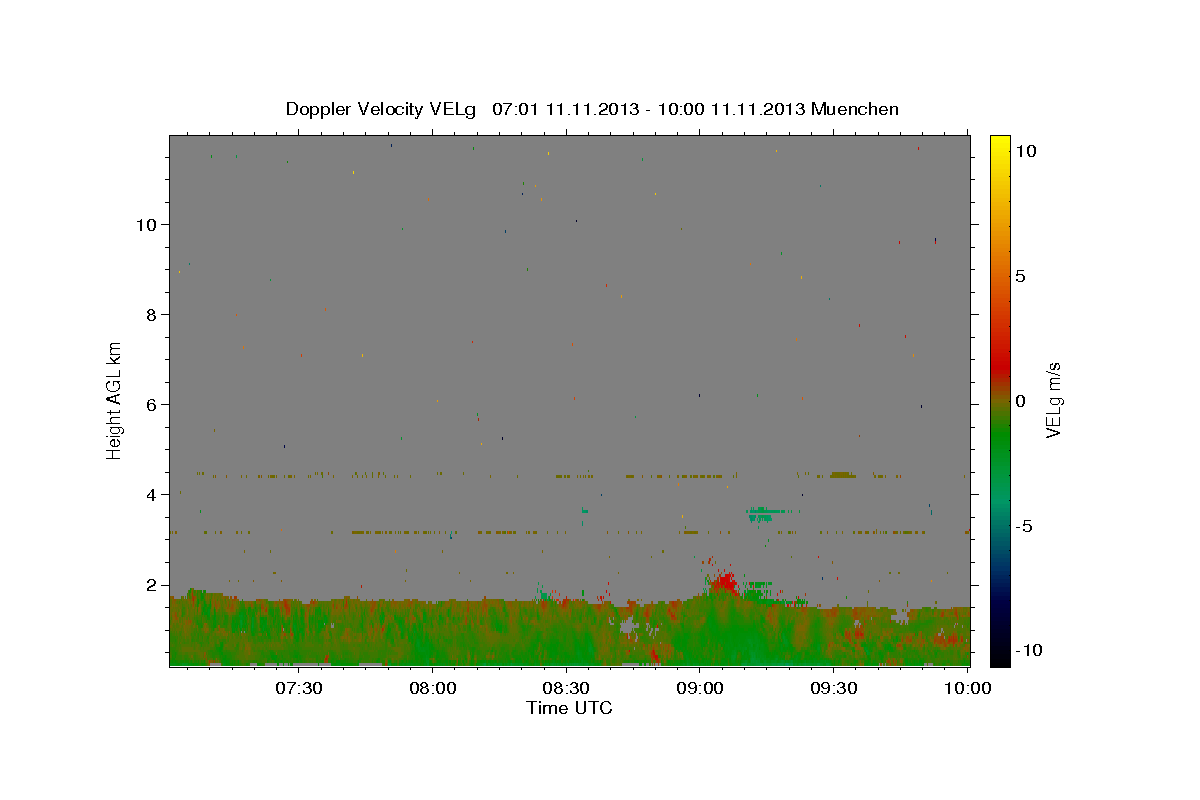Click the height axis label 10
This screenshot has height=800, width=1200.
(x=148, y=225)
